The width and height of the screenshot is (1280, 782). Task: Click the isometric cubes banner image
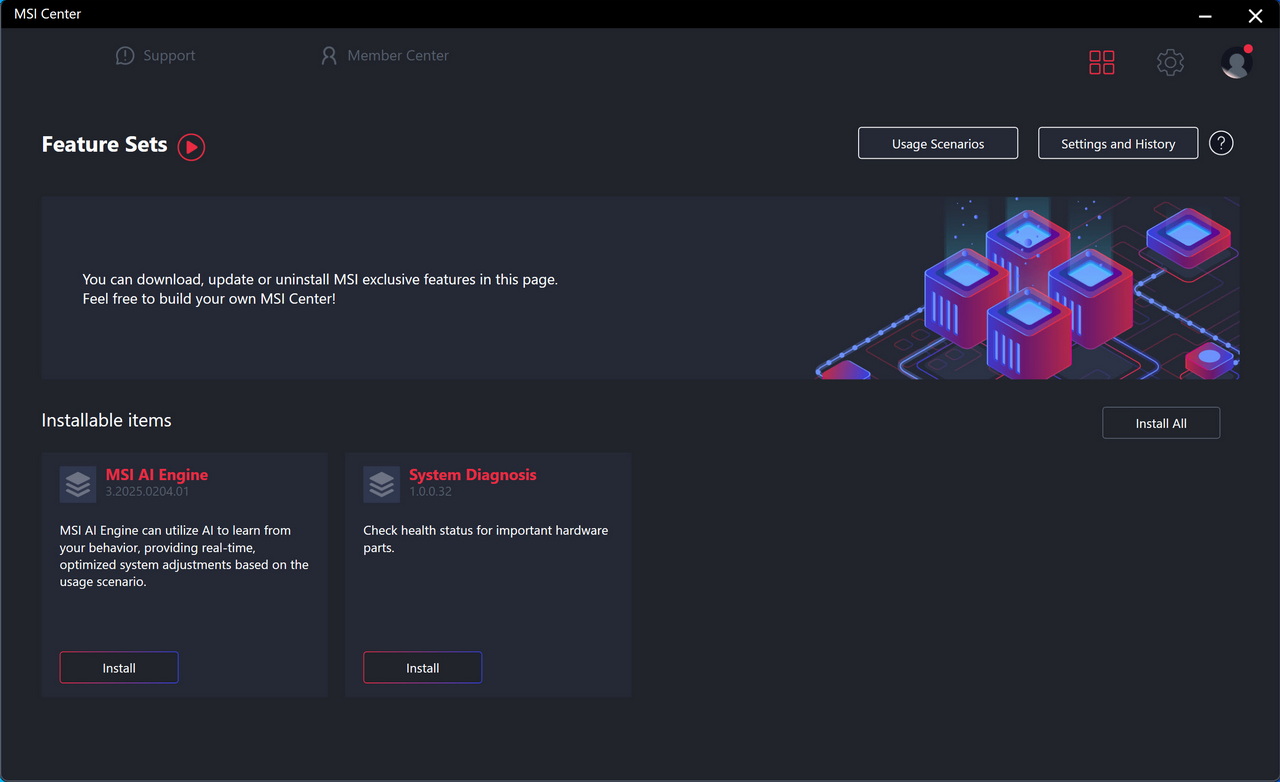(1027, 288)
